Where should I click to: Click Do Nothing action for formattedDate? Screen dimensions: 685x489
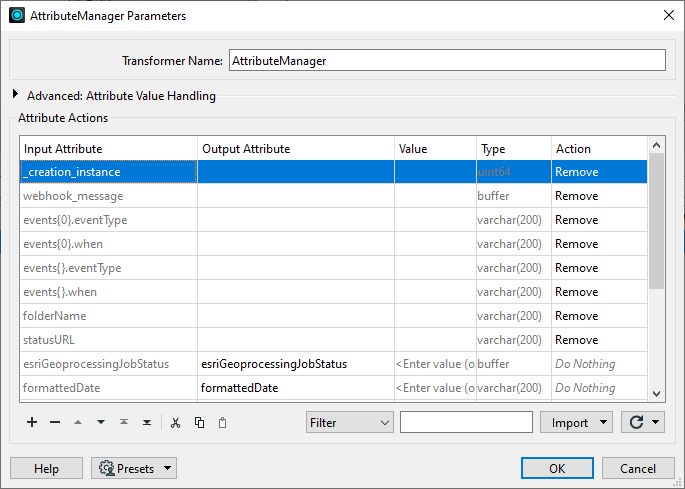[599, 388]
